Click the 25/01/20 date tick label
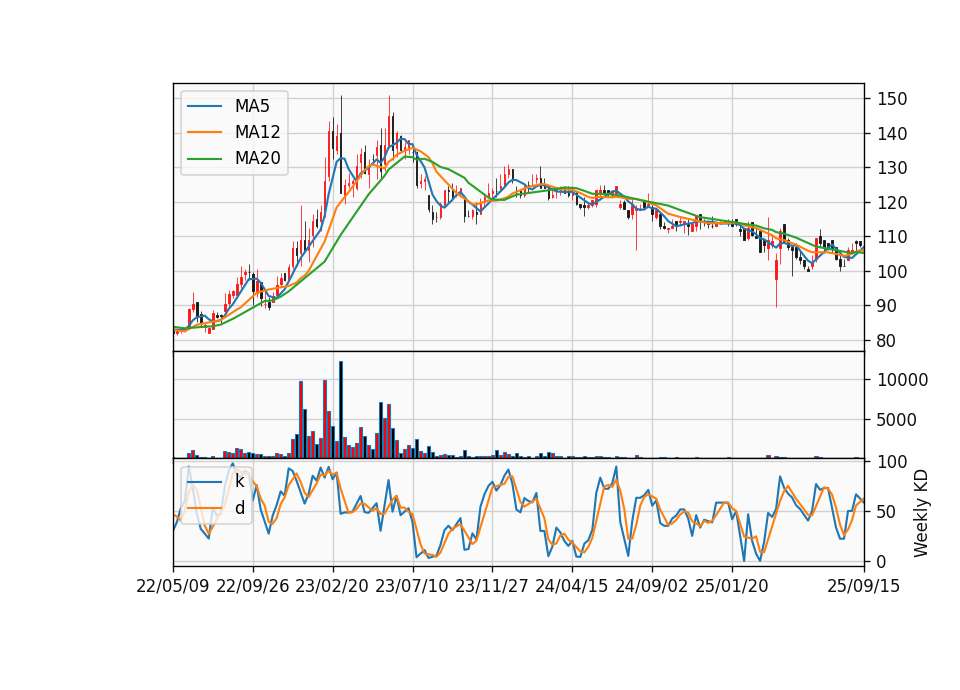The image size is (960, 690). click(732, 586)
